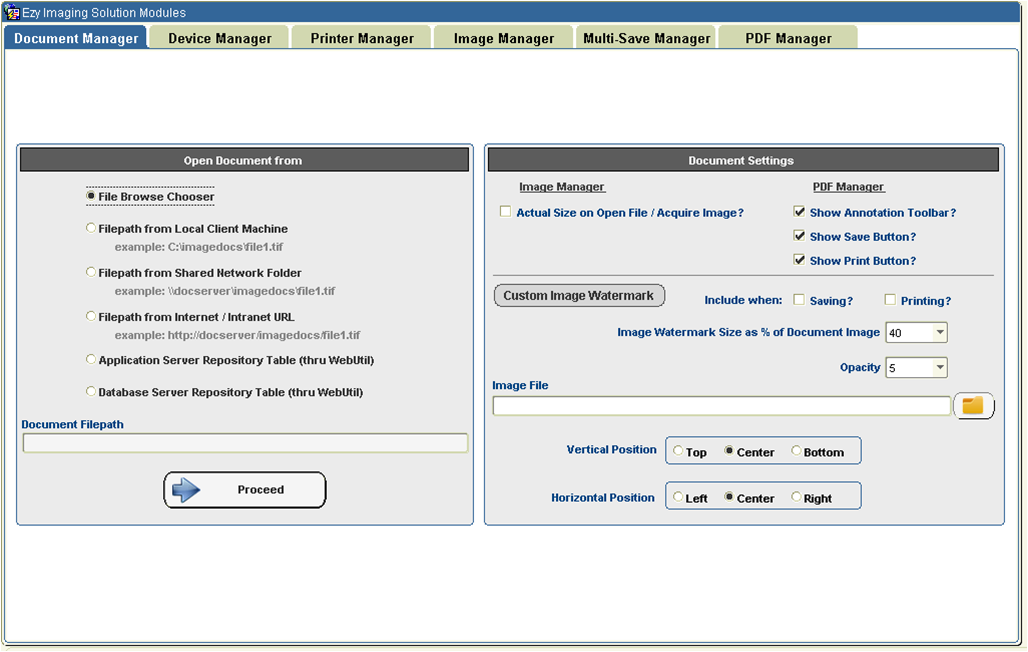Choose Database Server Repository Table radio button
The image size is (1028, 652).
coord(92,392)
